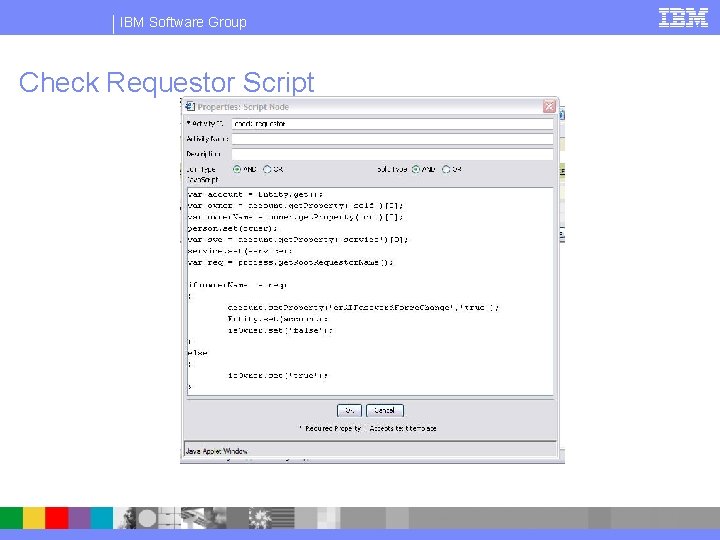Click the Properties dialog title icon
The image size is (720, 540).
coord(190,107)
